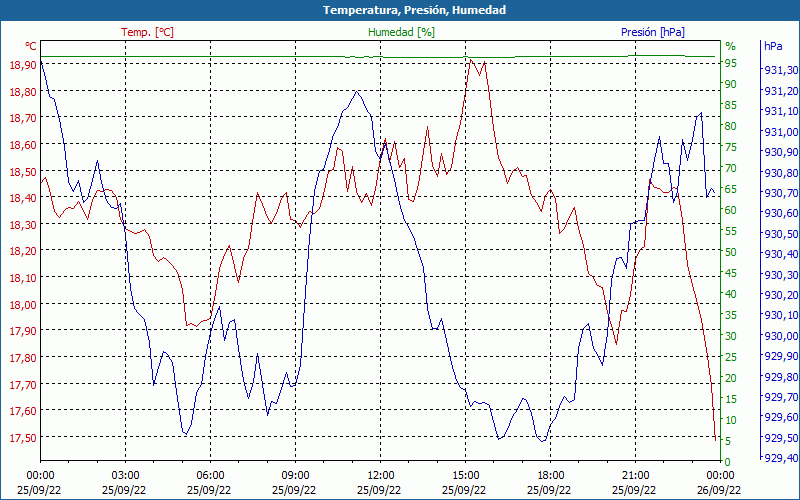
Task: Select the red 'Temp. [°C]' legend label
Action: click(x=147, y=32)
